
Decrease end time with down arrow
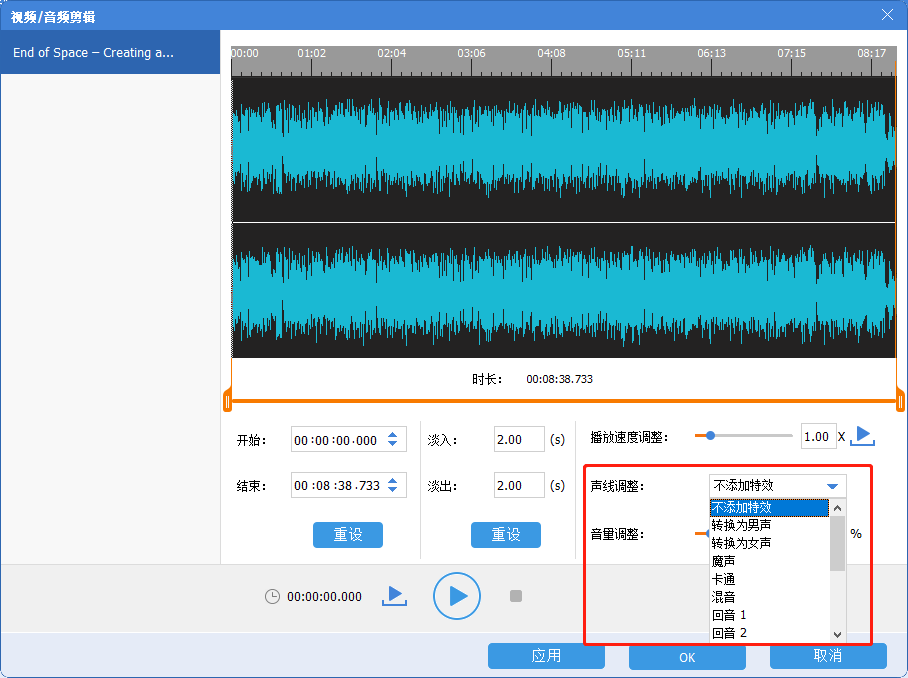(x=393, y=489)
